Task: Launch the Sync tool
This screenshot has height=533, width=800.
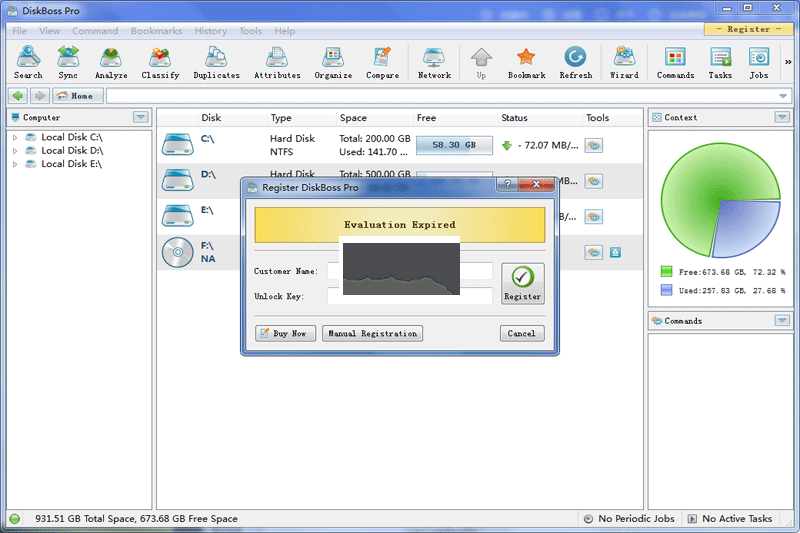Action: point(68,62)
